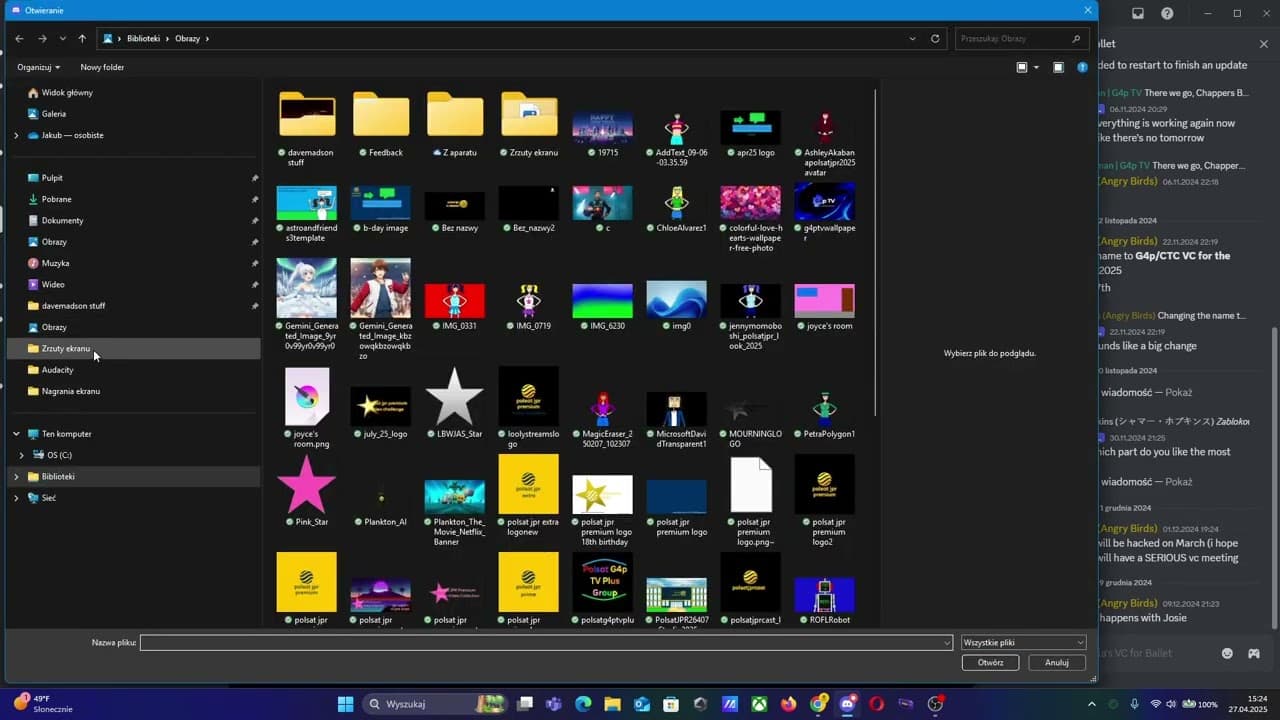Select the Feedback folder in the file list
The width and height of the screenshot is (1280, 720).
[381, 124]
